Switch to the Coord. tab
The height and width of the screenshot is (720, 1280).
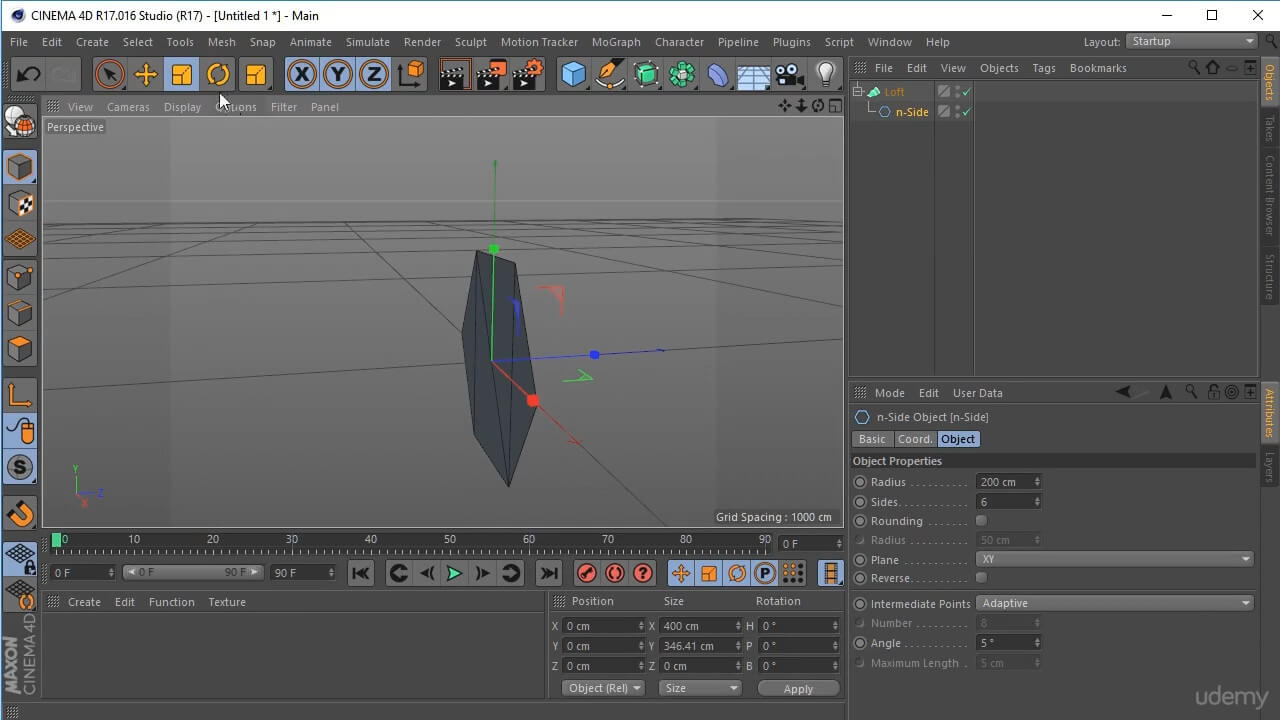(914, 439)
